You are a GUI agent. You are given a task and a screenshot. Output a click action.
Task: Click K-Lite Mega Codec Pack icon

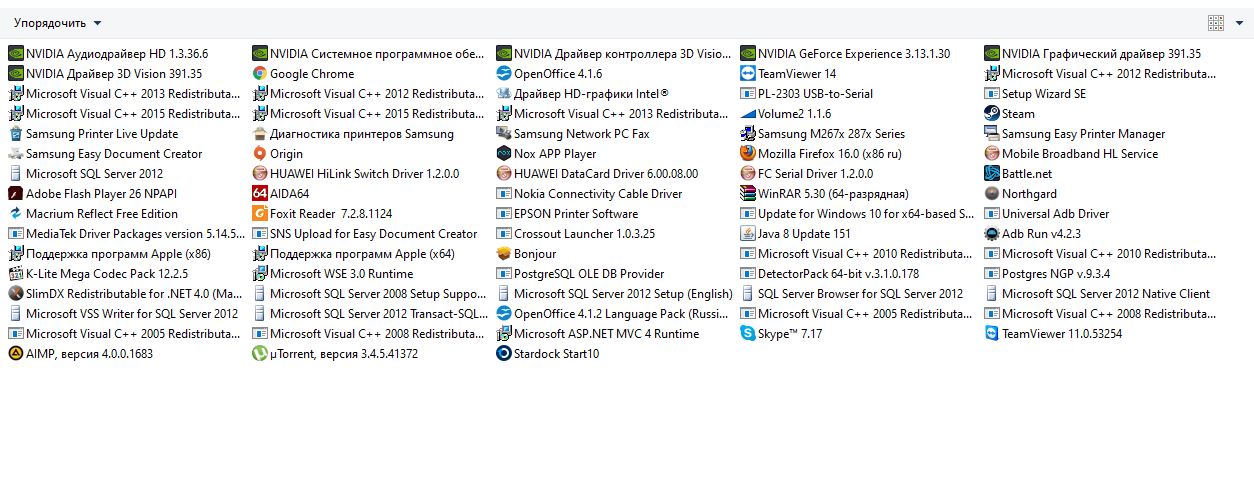click(15, 274)
